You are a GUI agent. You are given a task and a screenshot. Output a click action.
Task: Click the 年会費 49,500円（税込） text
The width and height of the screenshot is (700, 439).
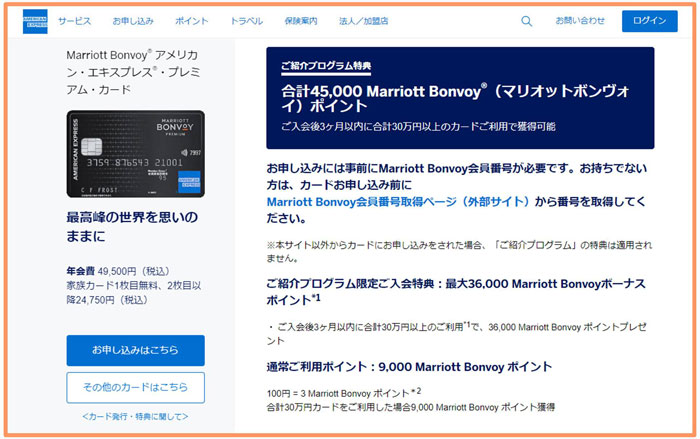coord(118,271)
